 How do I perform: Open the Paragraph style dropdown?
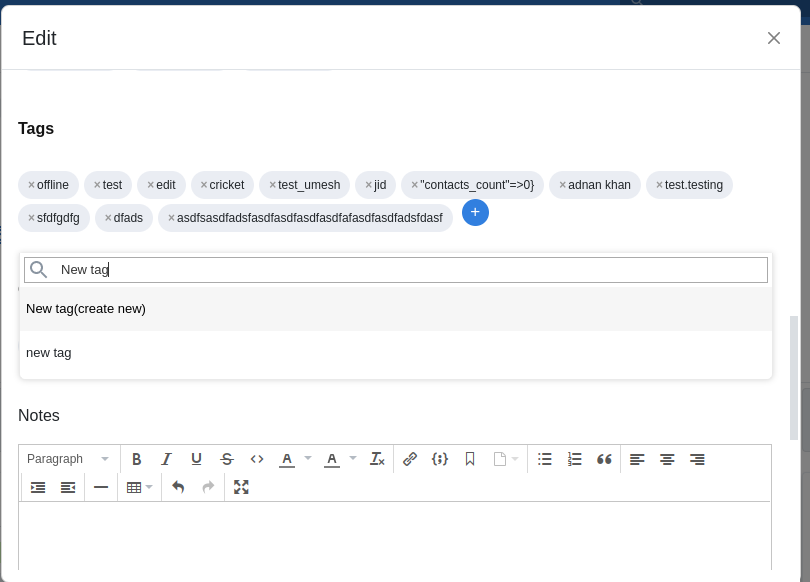tap(68, 459)
